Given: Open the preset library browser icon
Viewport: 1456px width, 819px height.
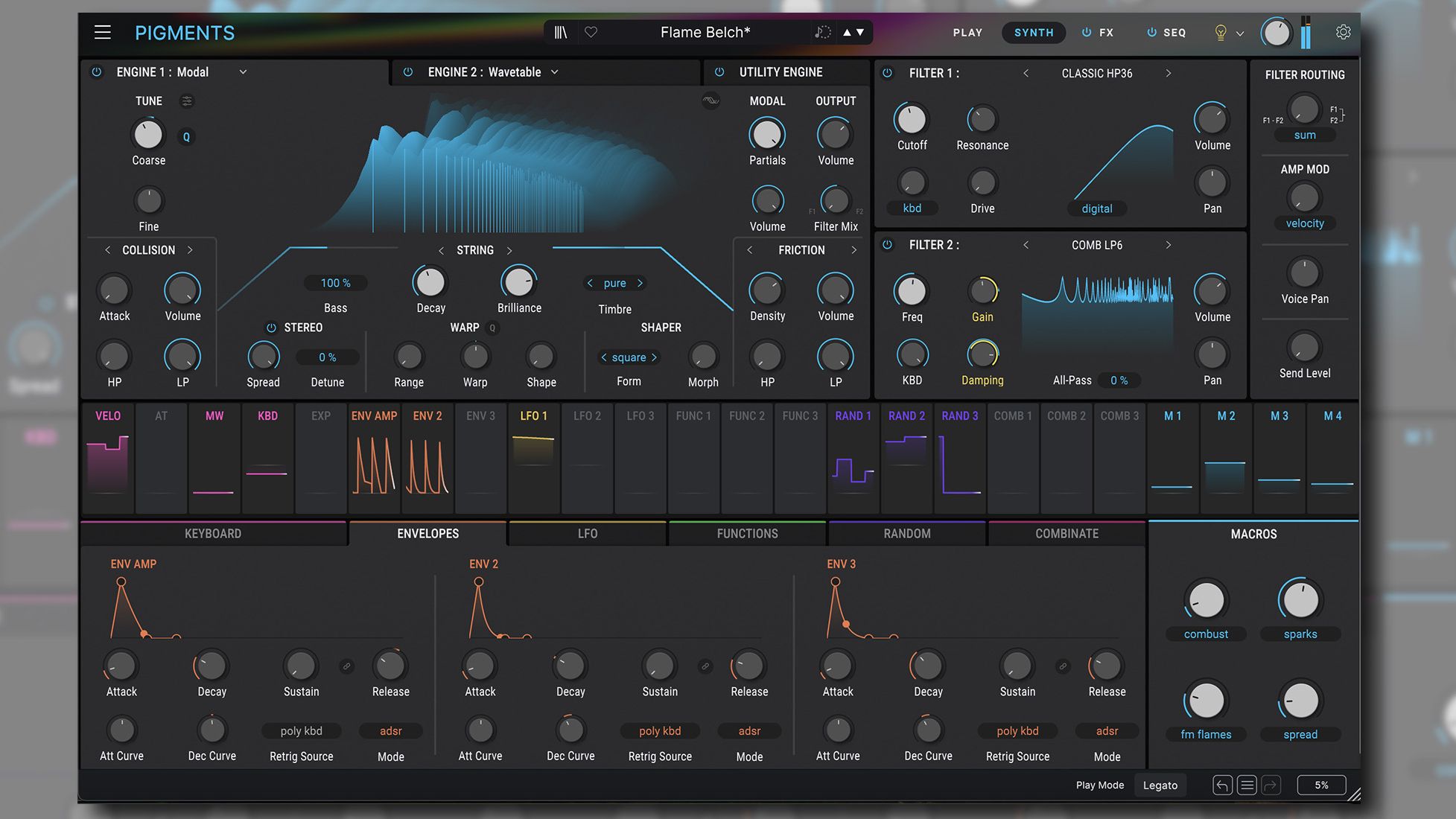Looking at the screenshot, I should point(560,32).
